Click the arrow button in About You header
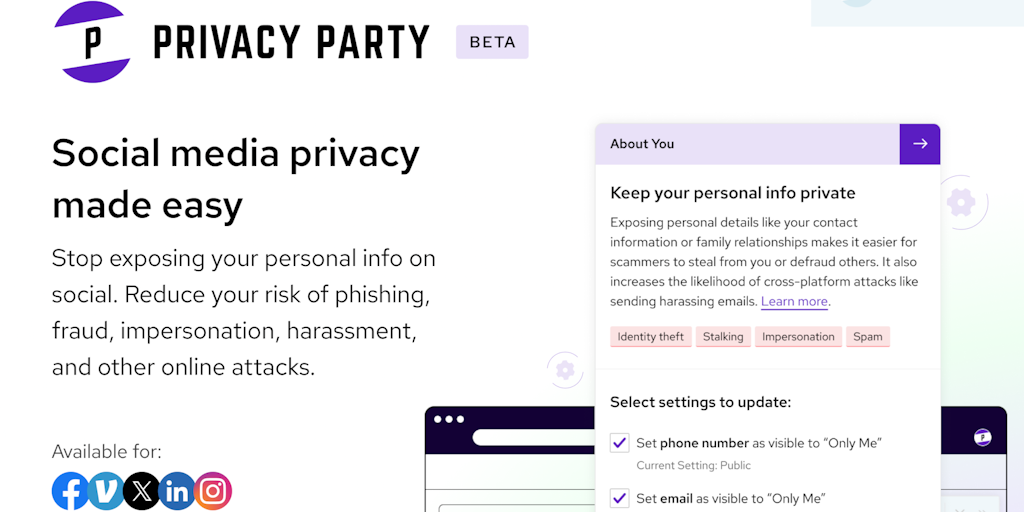This screenshot has width=1024, height=512. 920,144
